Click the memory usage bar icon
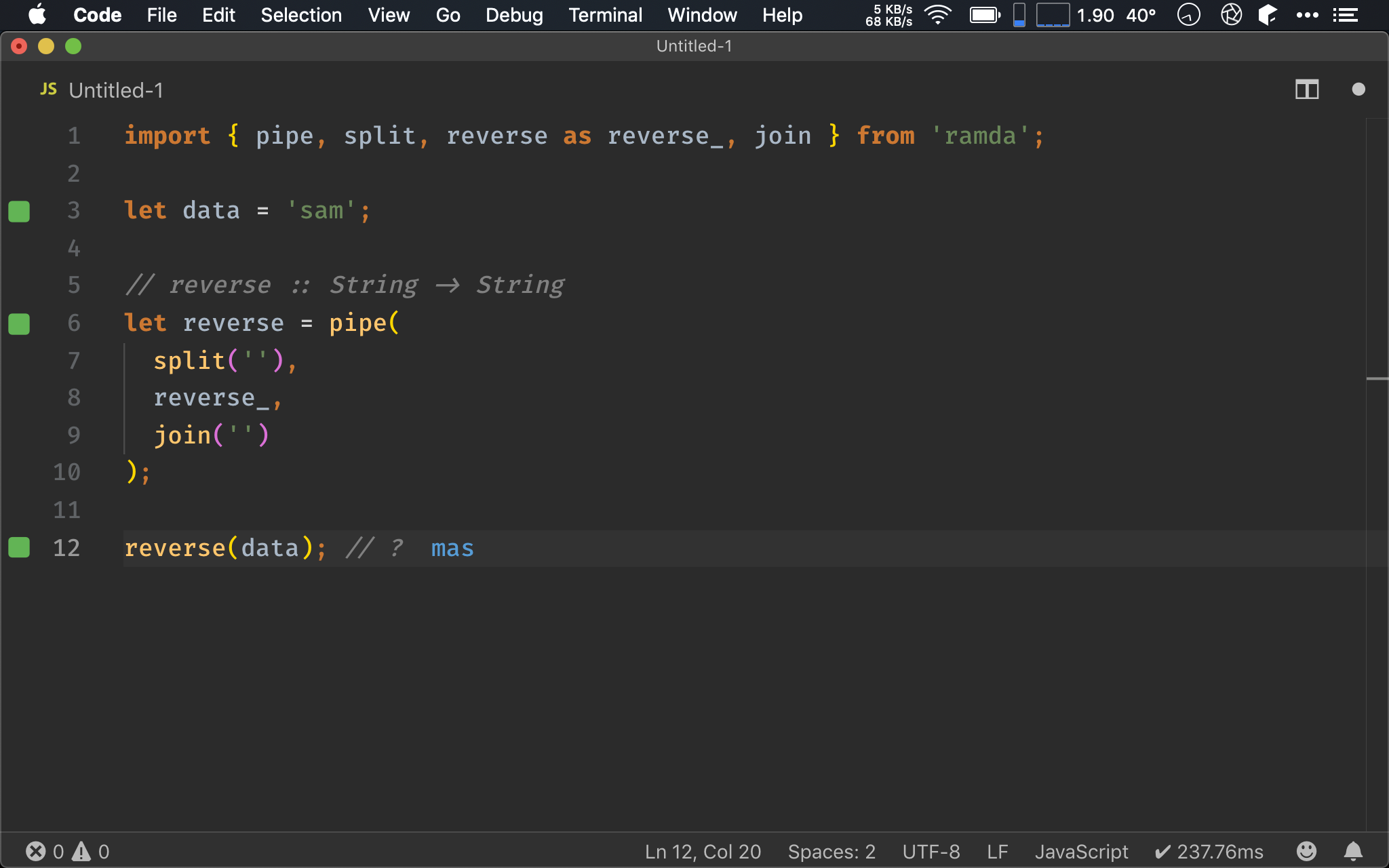This screenshot has width=1389, height=868. pyautogui.click(x=1019, y=15)
